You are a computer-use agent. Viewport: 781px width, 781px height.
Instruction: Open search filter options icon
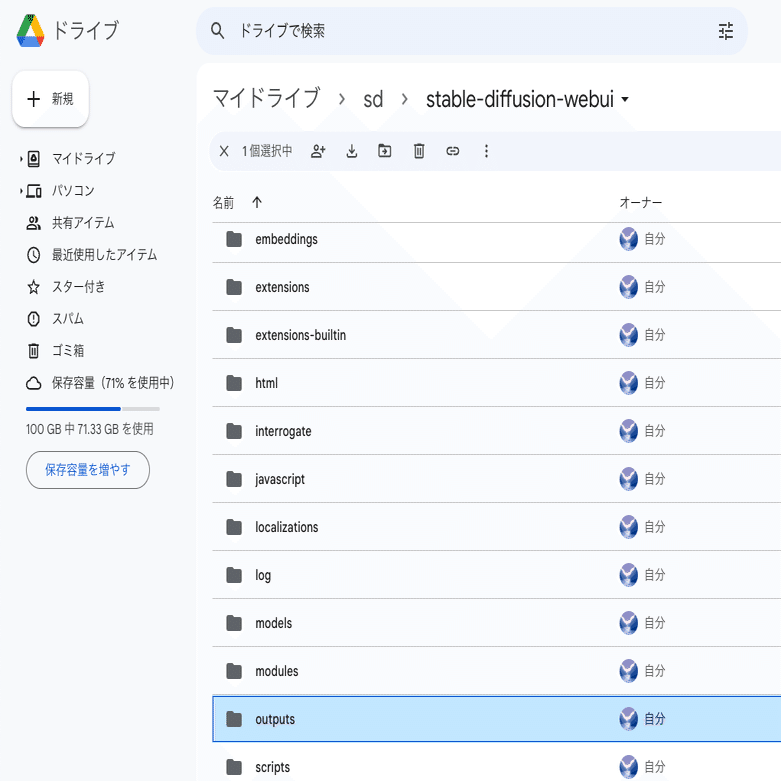pos(726,31)
